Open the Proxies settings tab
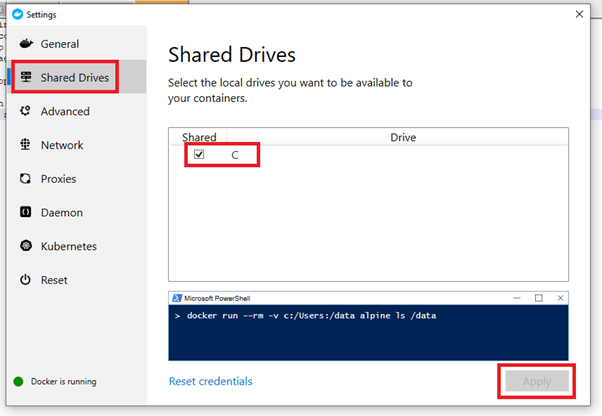The image size is (602, 416). [x=77, y=178]
